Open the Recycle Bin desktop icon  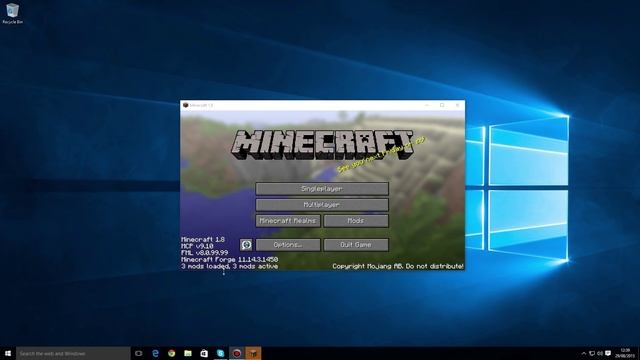pyautogui.click(x=12, y=13)
